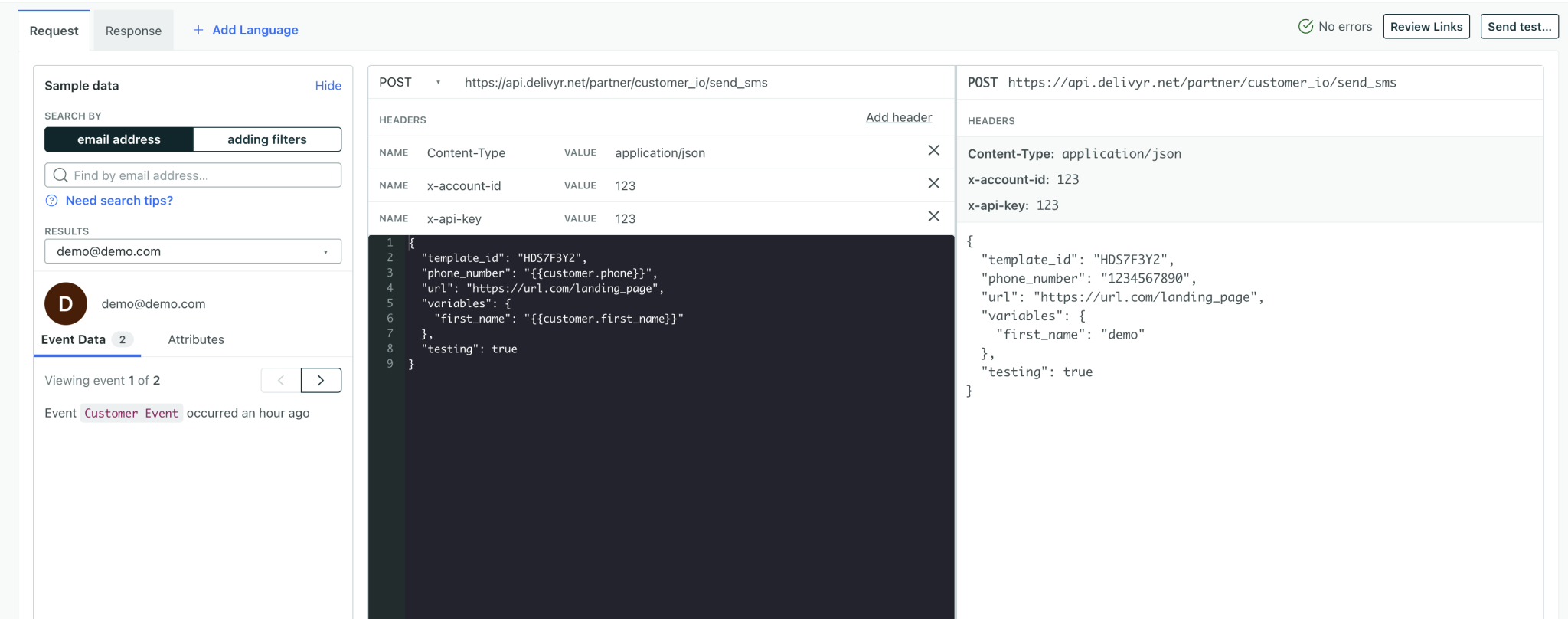This screenshot has width=1568, height=619.
Task: Click the plus icon beside Add Language
Action: pos(198,30)
